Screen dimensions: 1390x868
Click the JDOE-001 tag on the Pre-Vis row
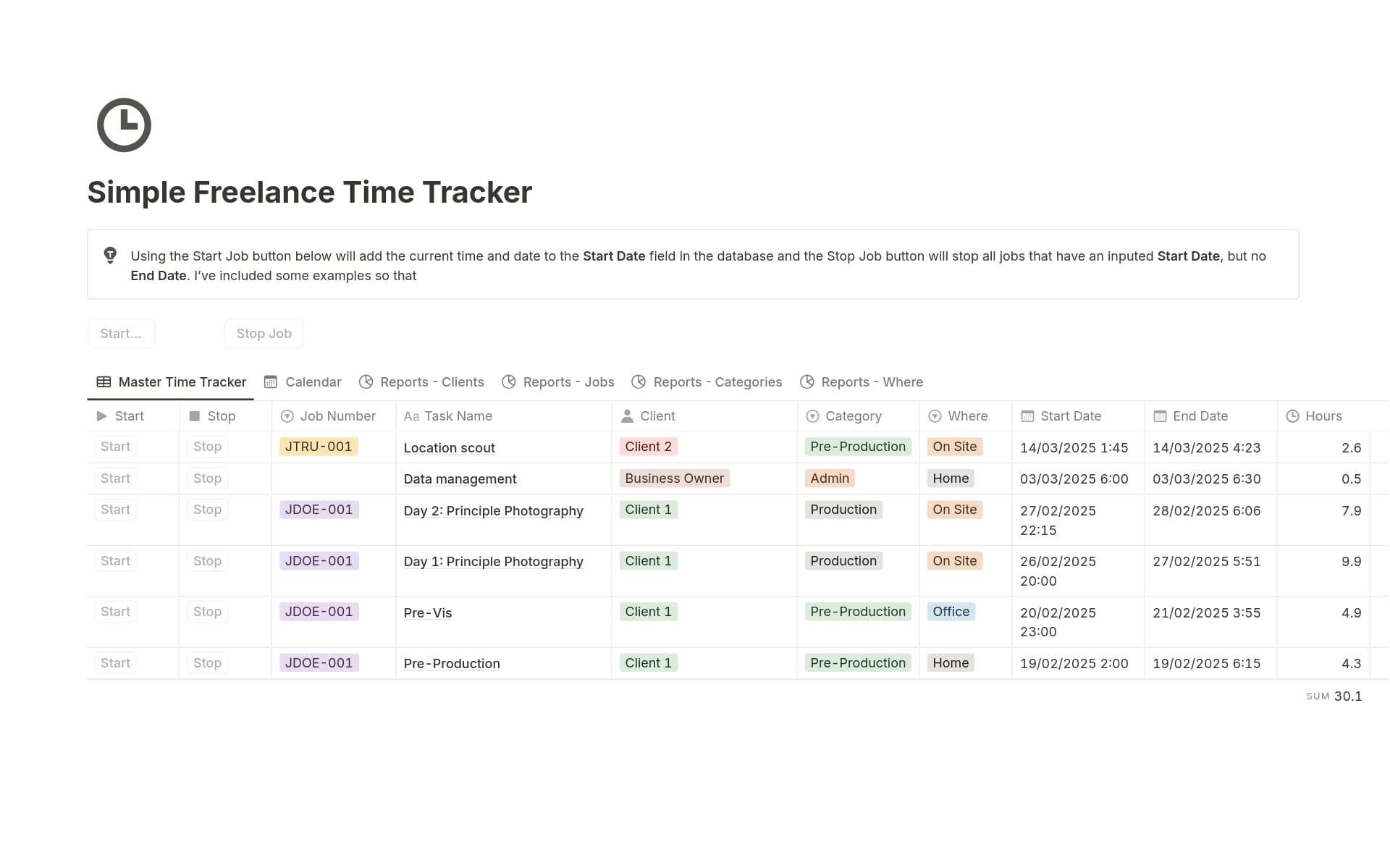(319, 612)
